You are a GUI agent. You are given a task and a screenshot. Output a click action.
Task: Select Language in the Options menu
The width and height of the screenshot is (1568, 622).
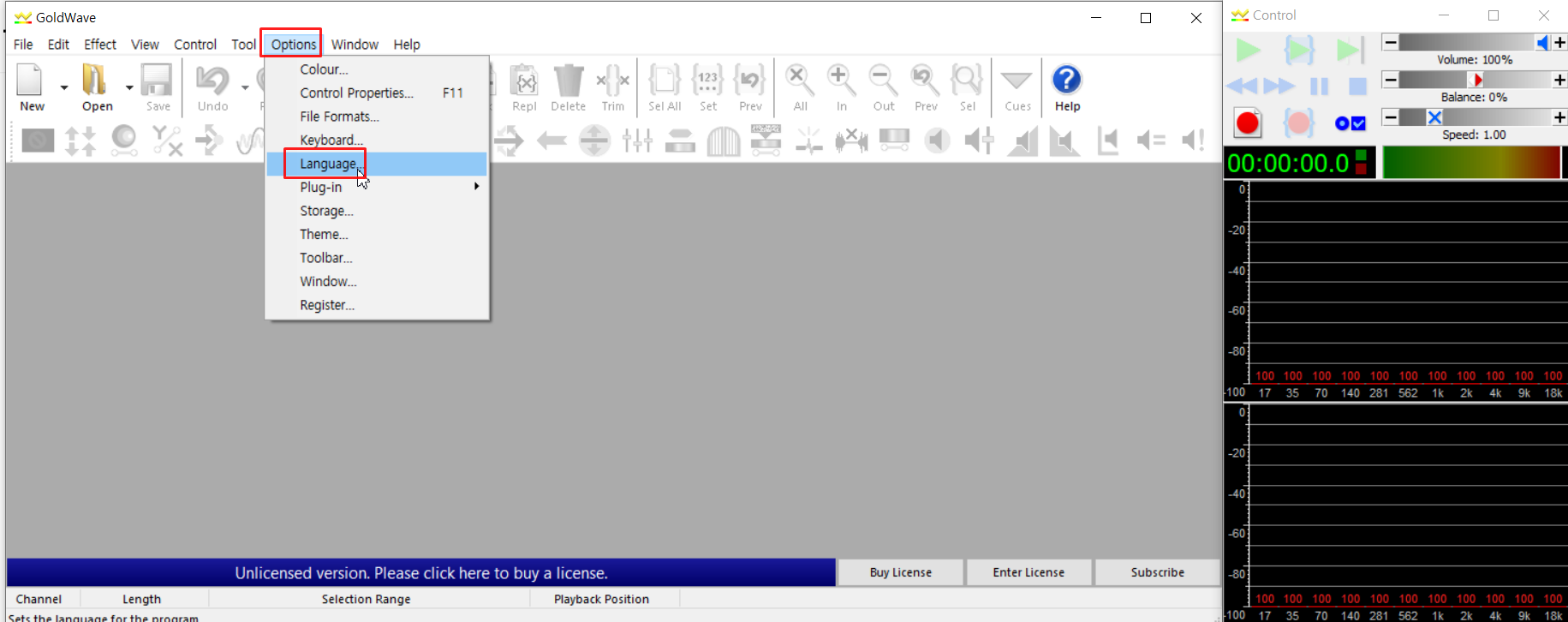pyautogui.click(x=377, y=164)
